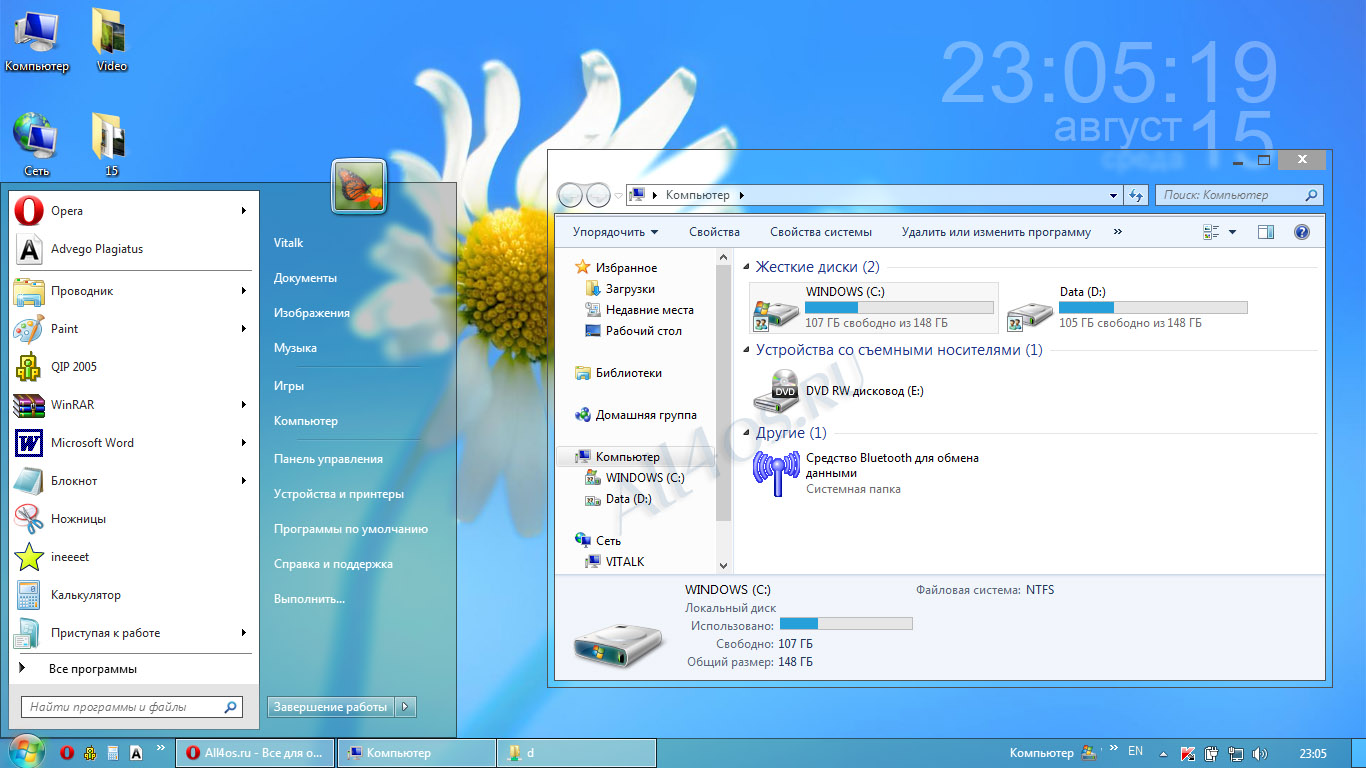The image size is (1366, 768).
Task: Expand Microsoft Word recent documents arrow
Action: (x=243, y=443)
